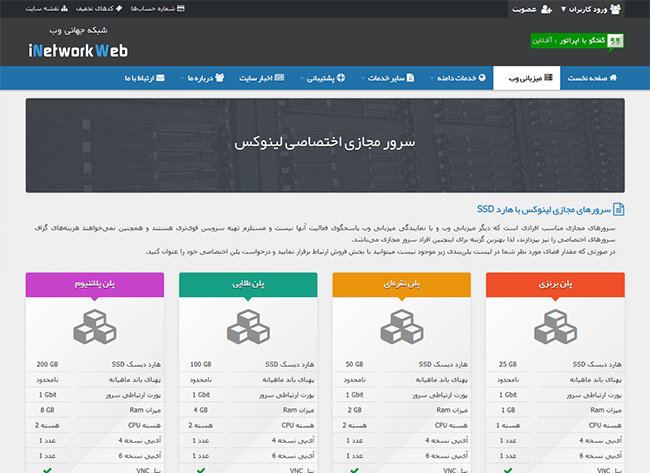The width and height of the screenshot is (650, 473).
Task: Click the cubes icon in the پلن نقره‌ای card
Action: (402, 327)
